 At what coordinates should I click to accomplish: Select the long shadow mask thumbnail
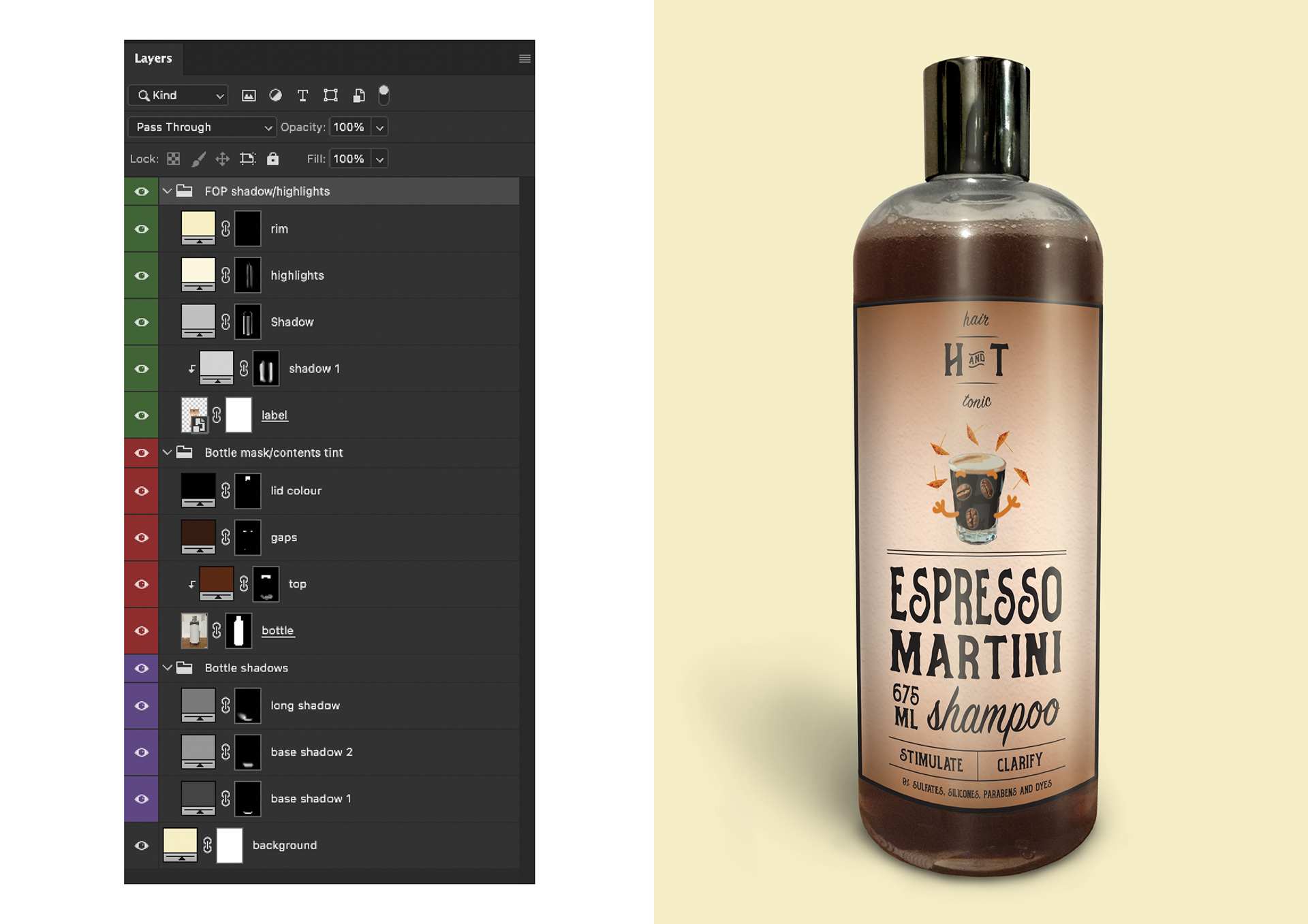(x=248, y=705)
